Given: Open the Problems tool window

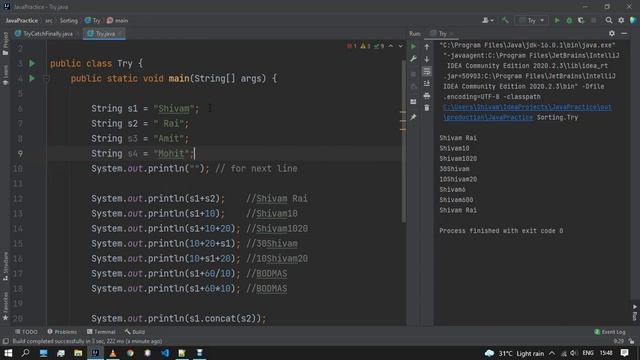Looking at the screenshot, I should [x=62, y=332].
